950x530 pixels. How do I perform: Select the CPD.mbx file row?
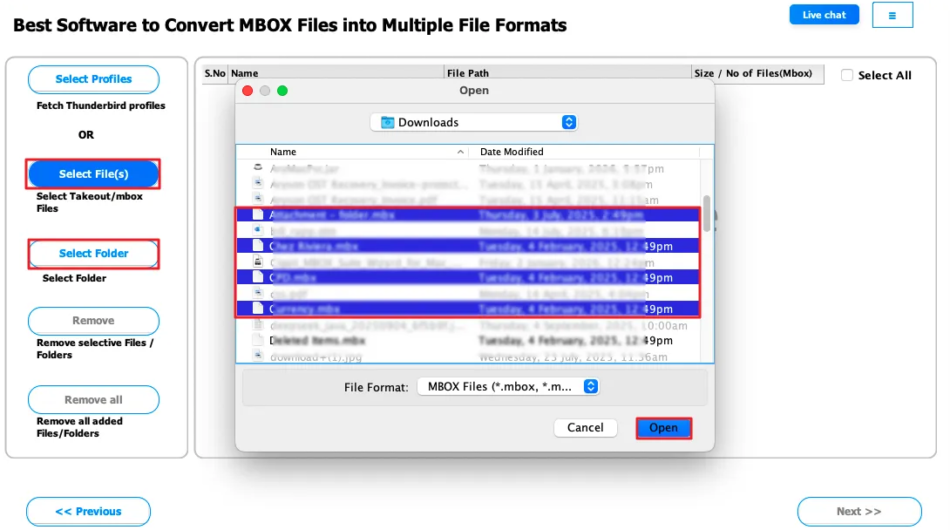point(468,277)
